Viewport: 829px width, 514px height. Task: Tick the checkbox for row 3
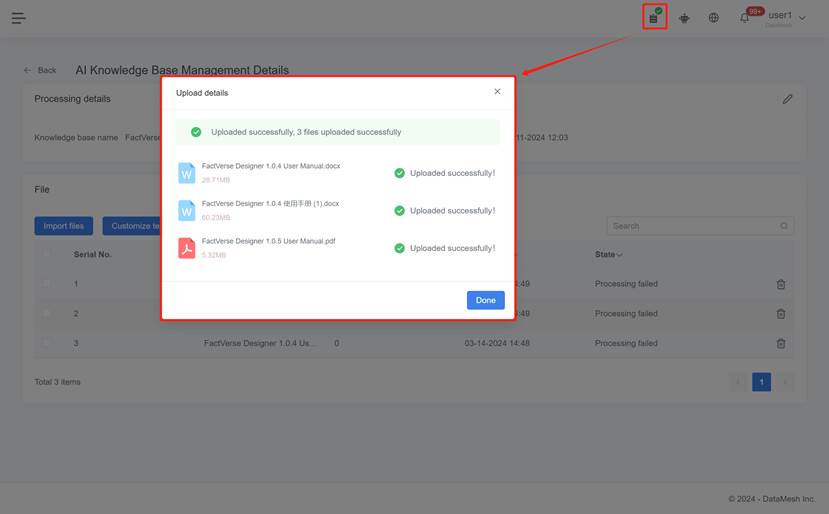pos(46,343)
